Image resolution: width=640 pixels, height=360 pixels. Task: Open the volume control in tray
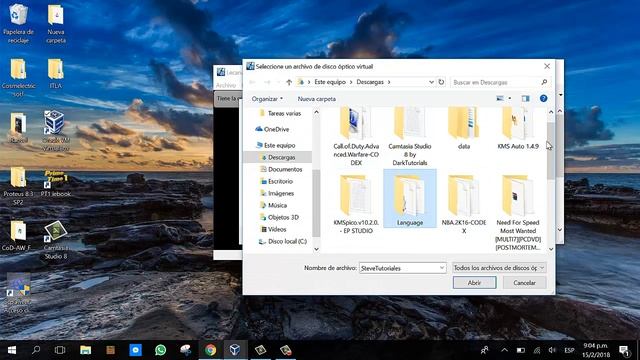click(x=552, y=350)
